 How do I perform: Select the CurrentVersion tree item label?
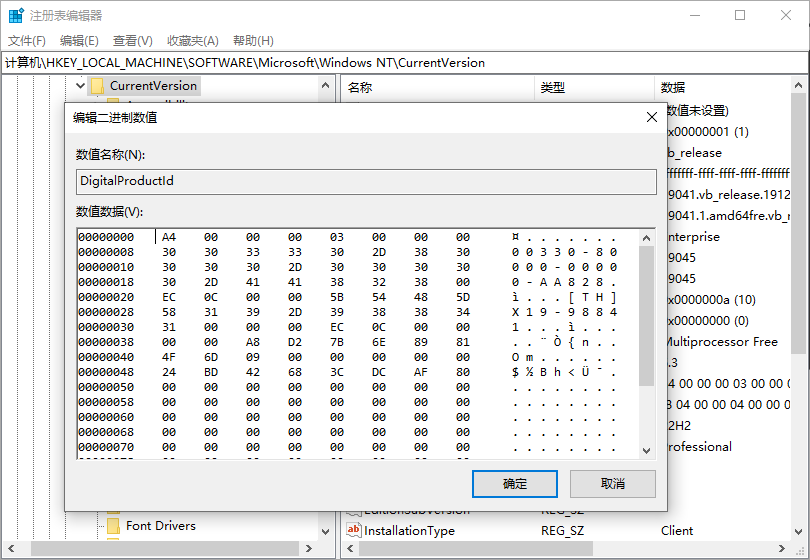point(153,85)
